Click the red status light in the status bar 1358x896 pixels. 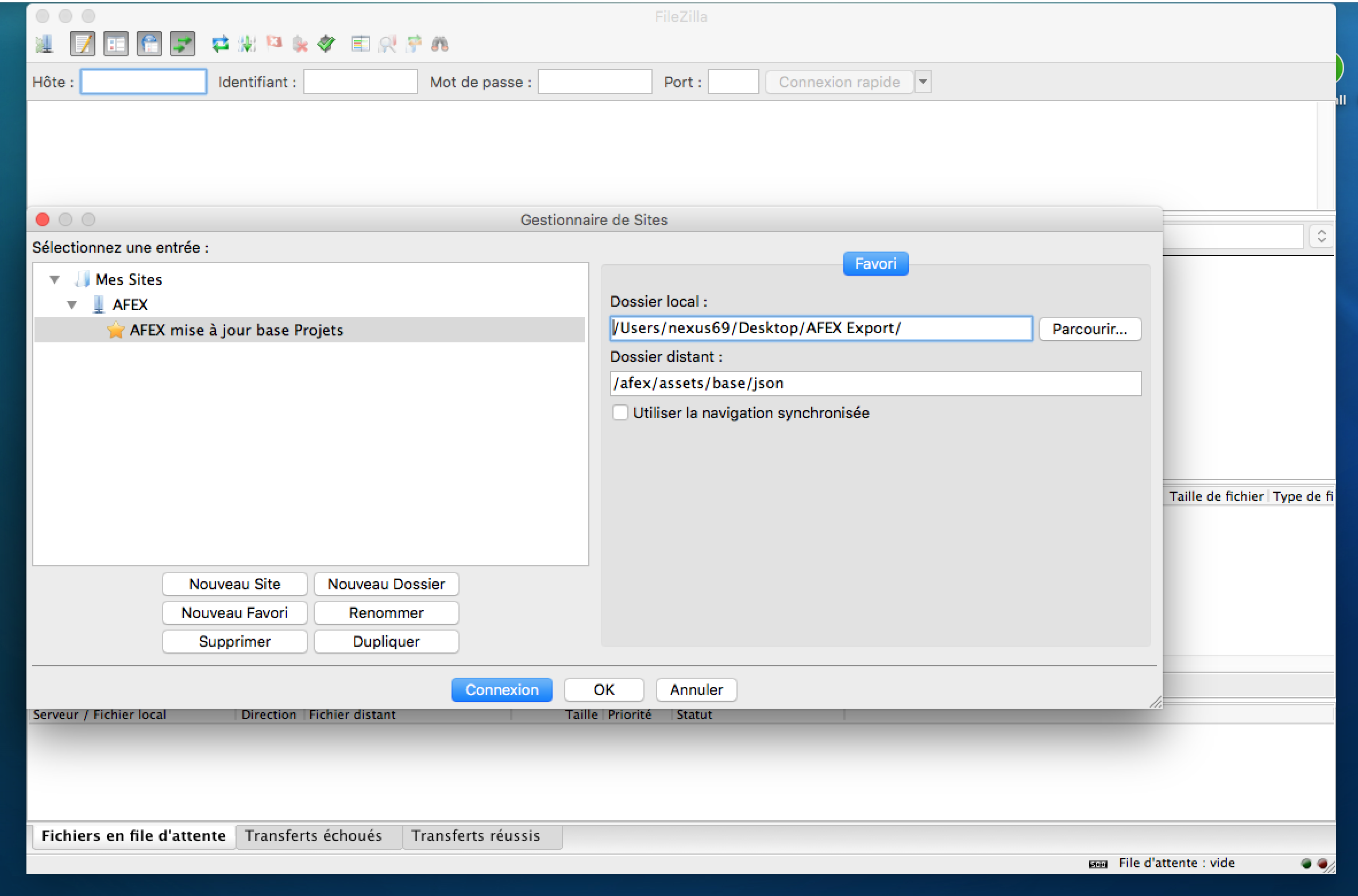[x=1322, y=863]
